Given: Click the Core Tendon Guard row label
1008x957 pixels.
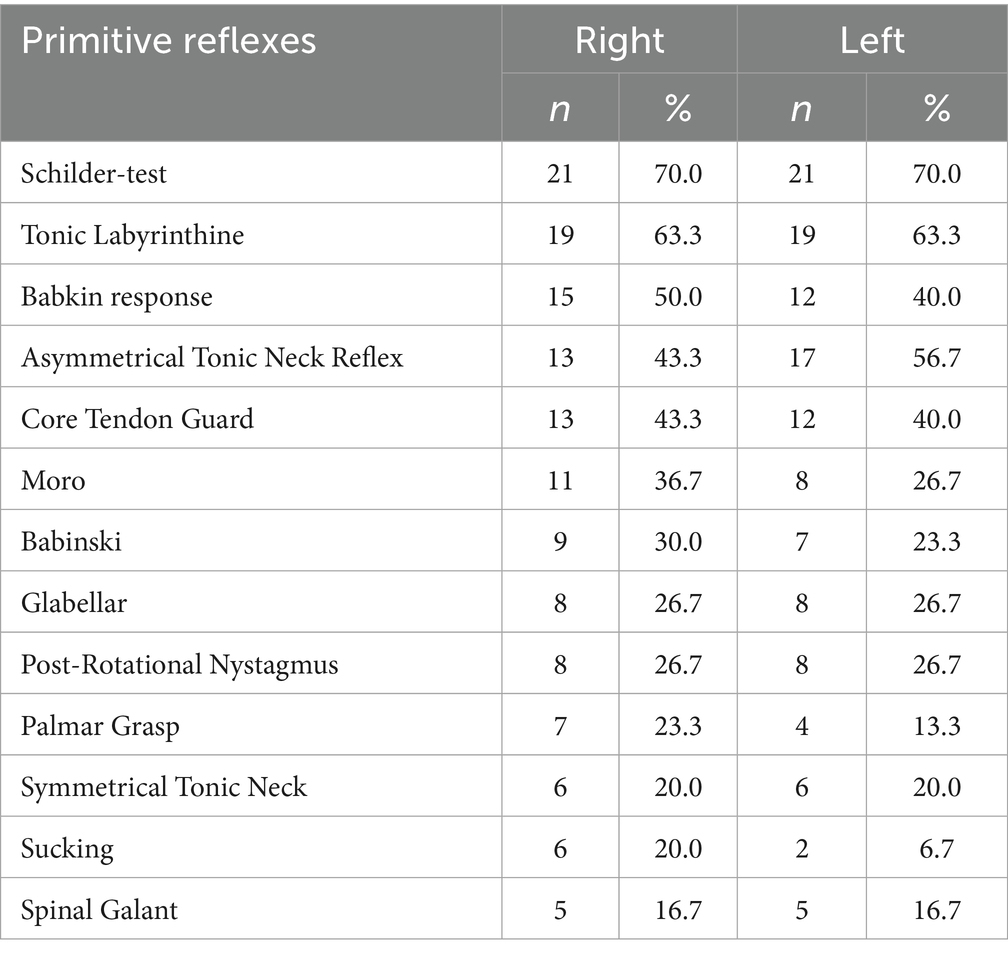Looking at the screenshot, I should click(137, 418).
